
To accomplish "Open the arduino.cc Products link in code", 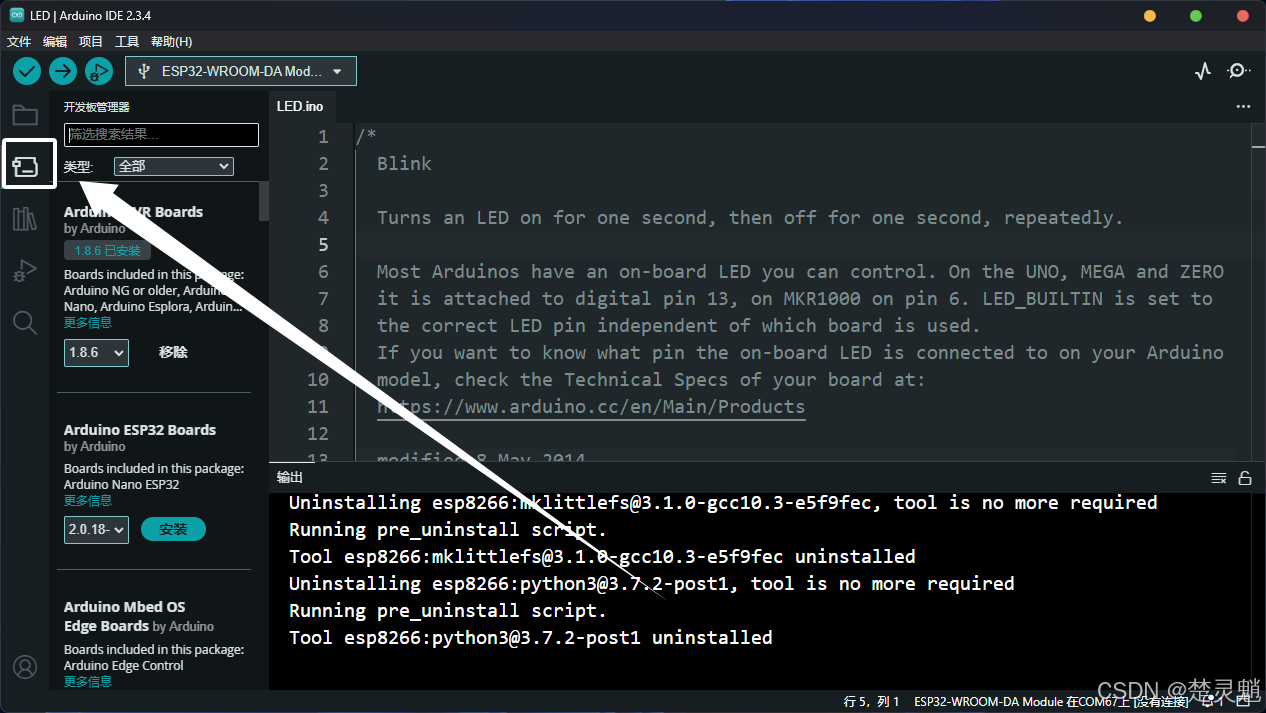I will (x=591, y=407).
